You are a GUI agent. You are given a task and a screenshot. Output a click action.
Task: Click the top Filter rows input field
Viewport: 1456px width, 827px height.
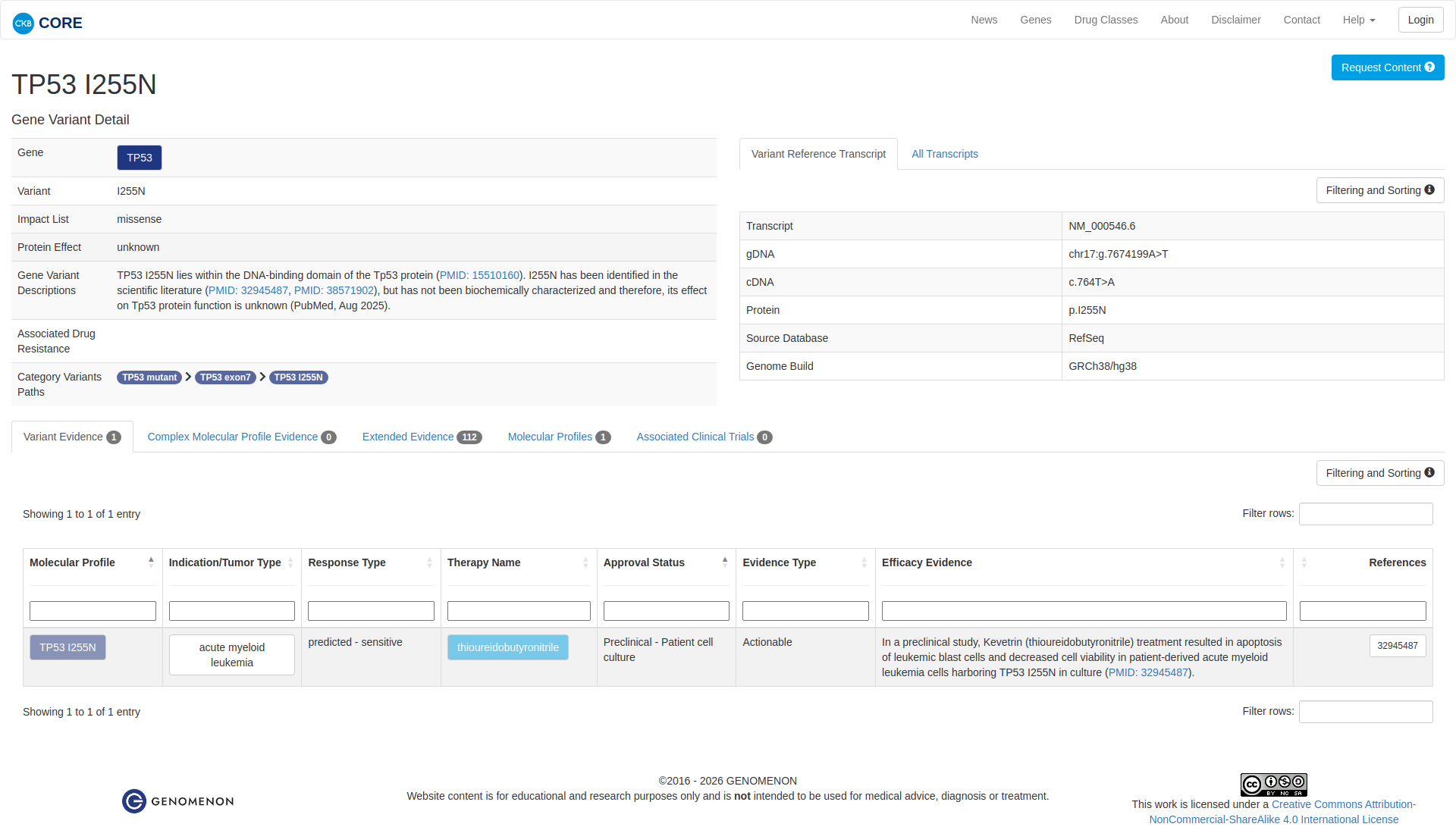point(1365,514)
